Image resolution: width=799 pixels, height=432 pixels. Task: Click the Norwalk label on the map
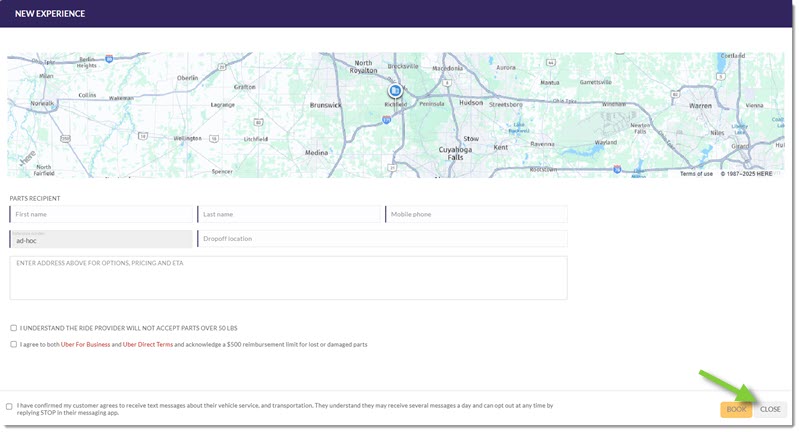pyautogui.click(x=42, y=103)
